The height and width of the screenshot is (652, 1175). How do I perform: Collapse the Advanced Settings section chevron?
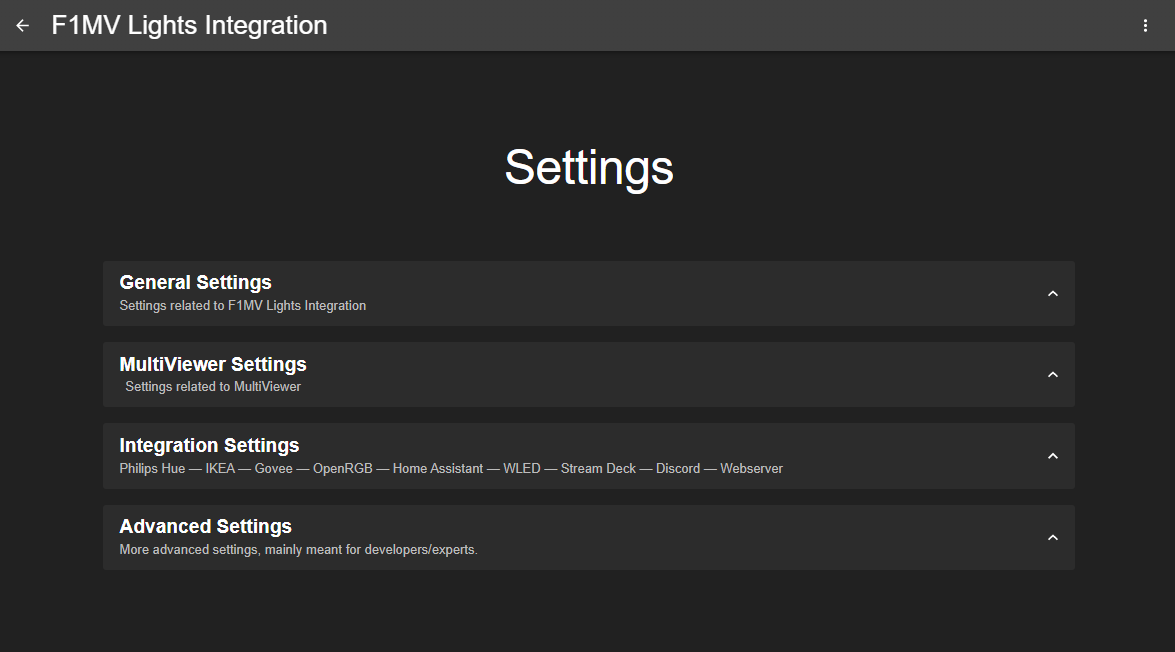coord(1052,537)
